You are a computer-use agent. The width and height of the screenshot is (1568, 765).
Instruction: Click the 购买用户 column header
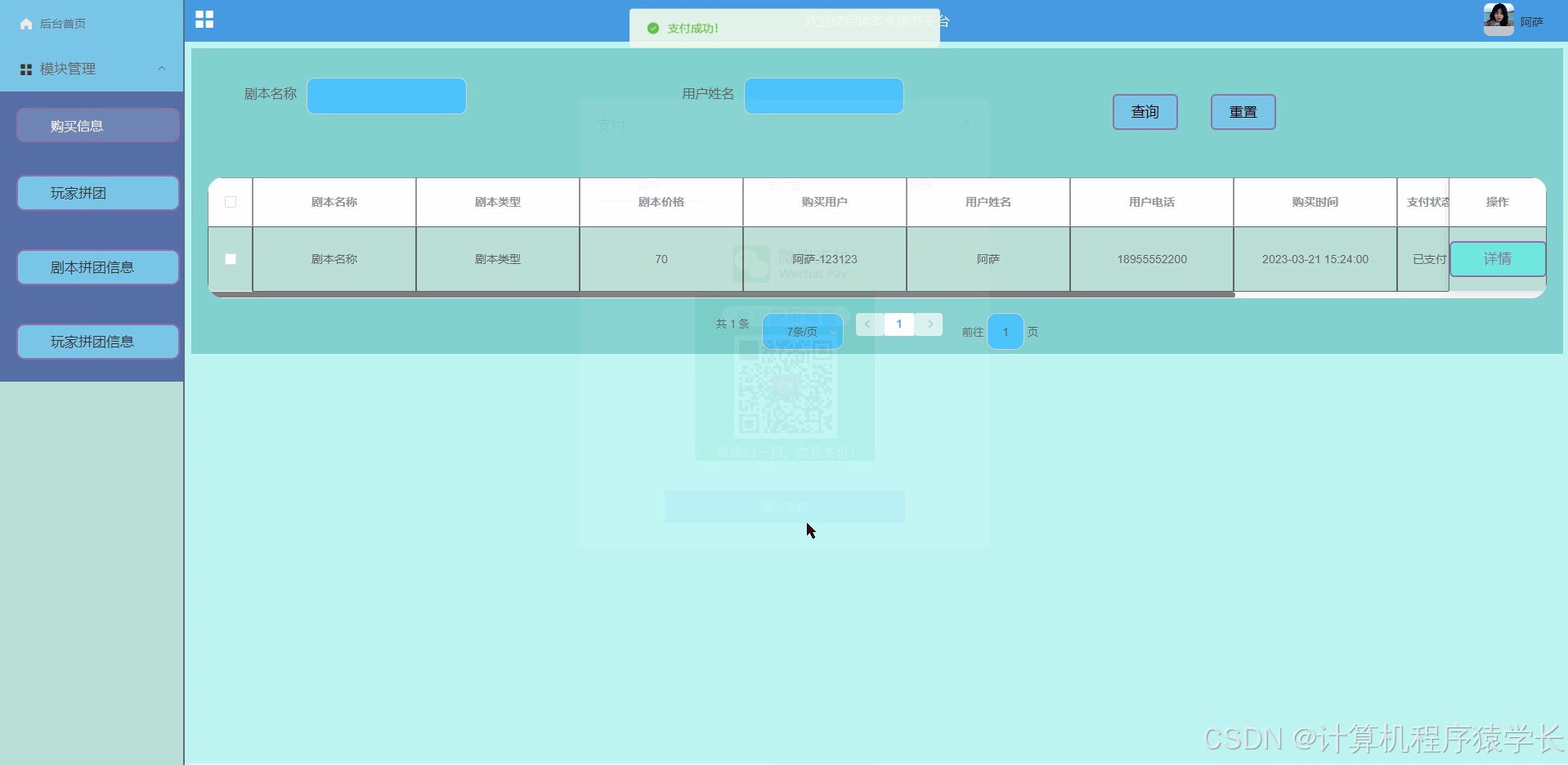[x=825, y=202]
